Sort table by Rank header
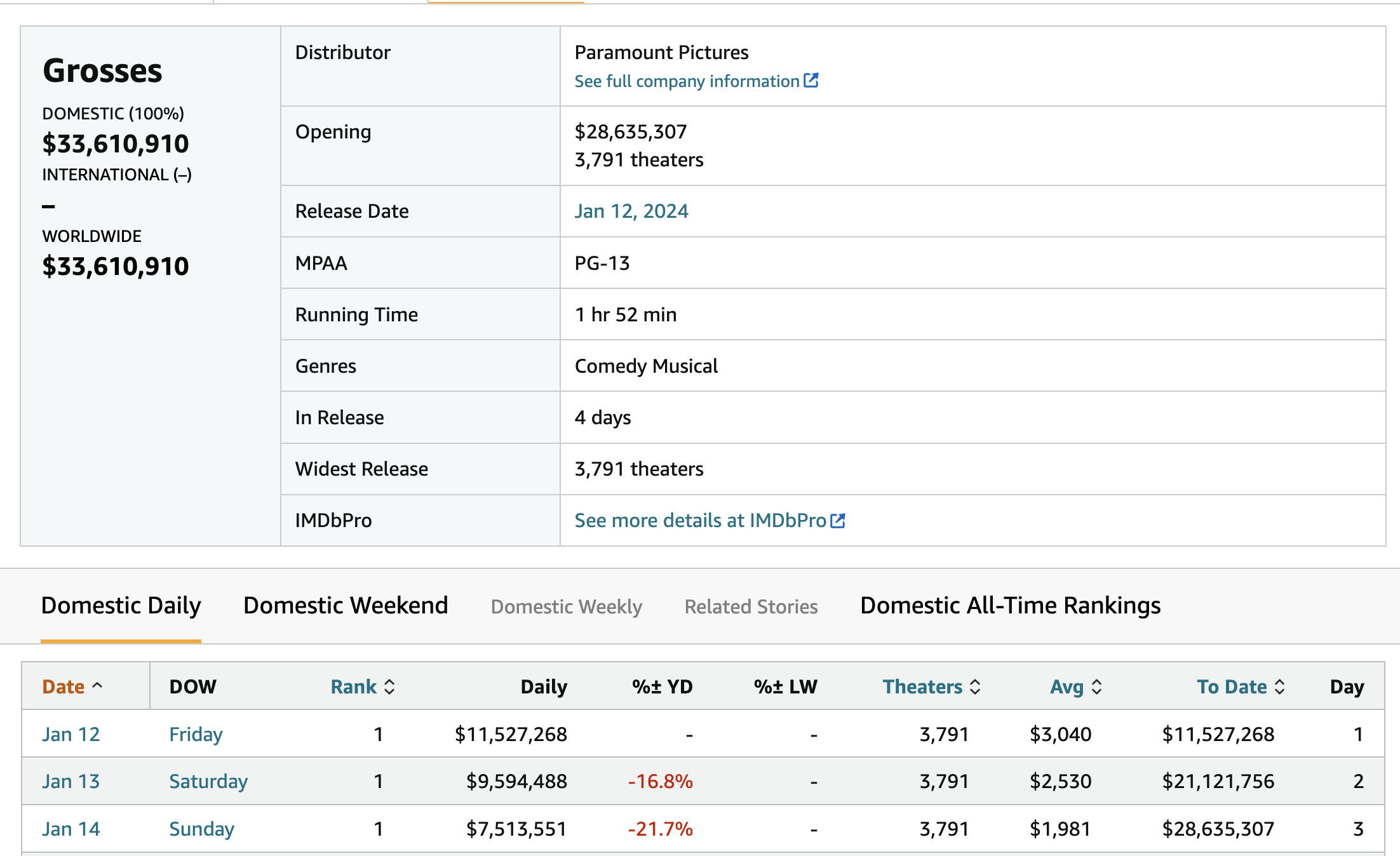The image size is (1400, 856). click(x=354, y=686)
